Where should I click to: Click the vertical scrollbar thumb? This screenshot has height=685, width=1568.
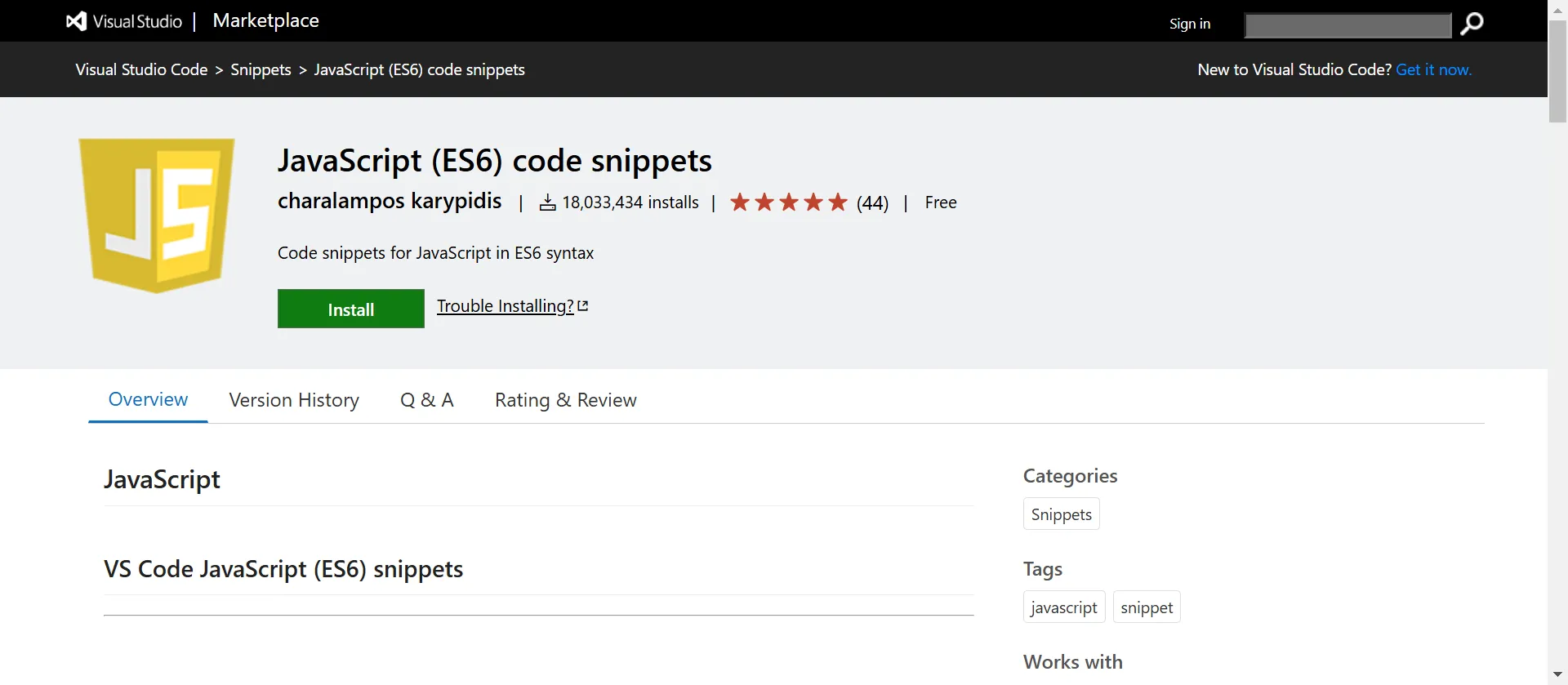click(1558, 72)
